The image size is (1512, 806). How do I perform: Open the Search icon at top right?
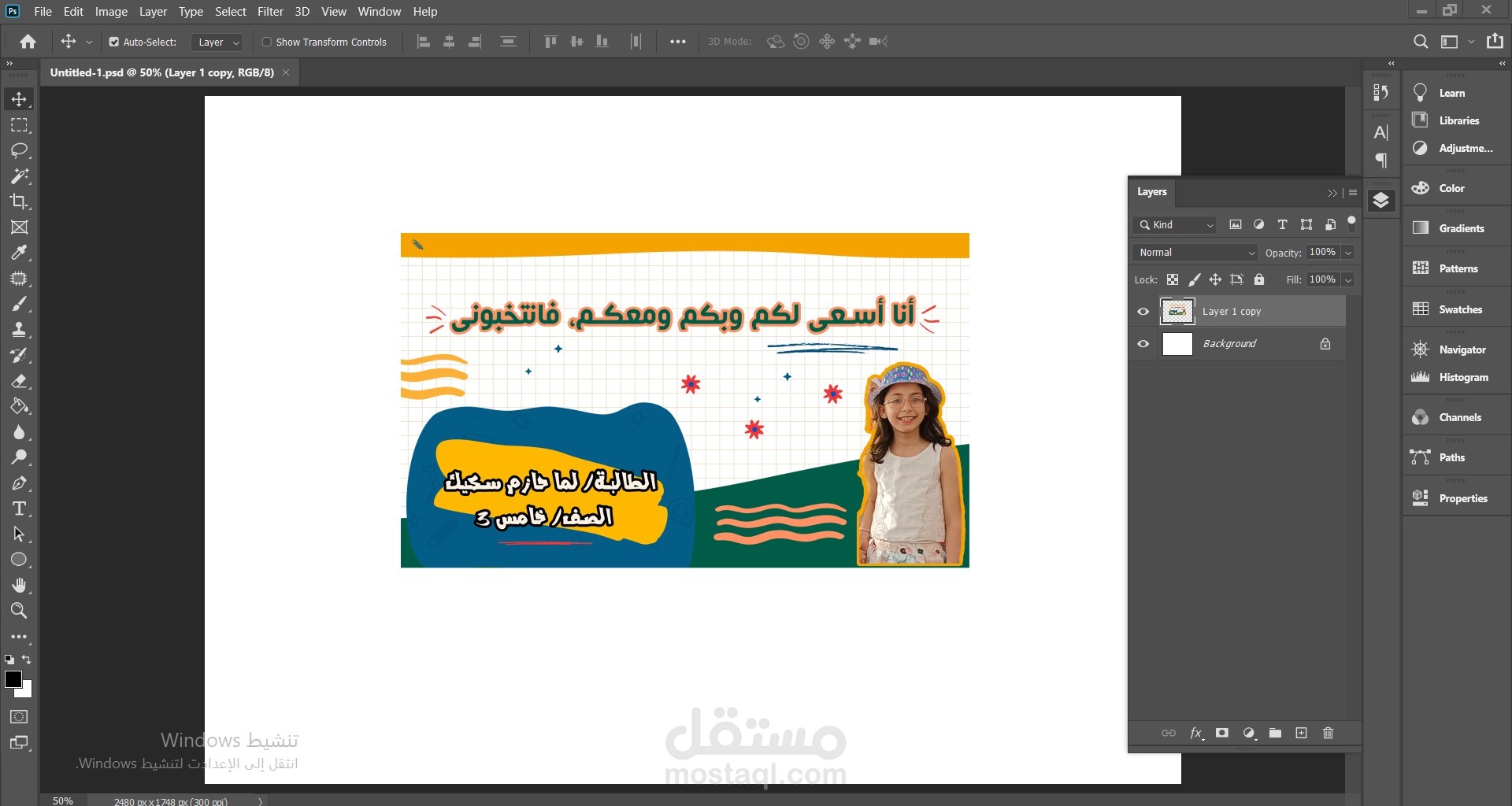(x=1421, y=42)
